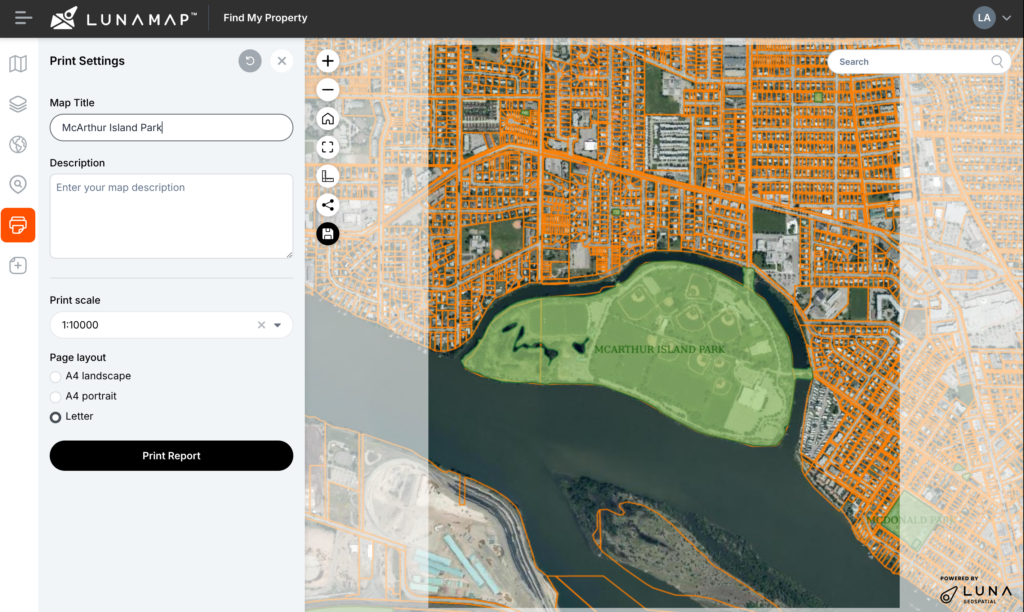Clear the print scale value
This screenshot has width=1024, height=612.
point(261,325)
